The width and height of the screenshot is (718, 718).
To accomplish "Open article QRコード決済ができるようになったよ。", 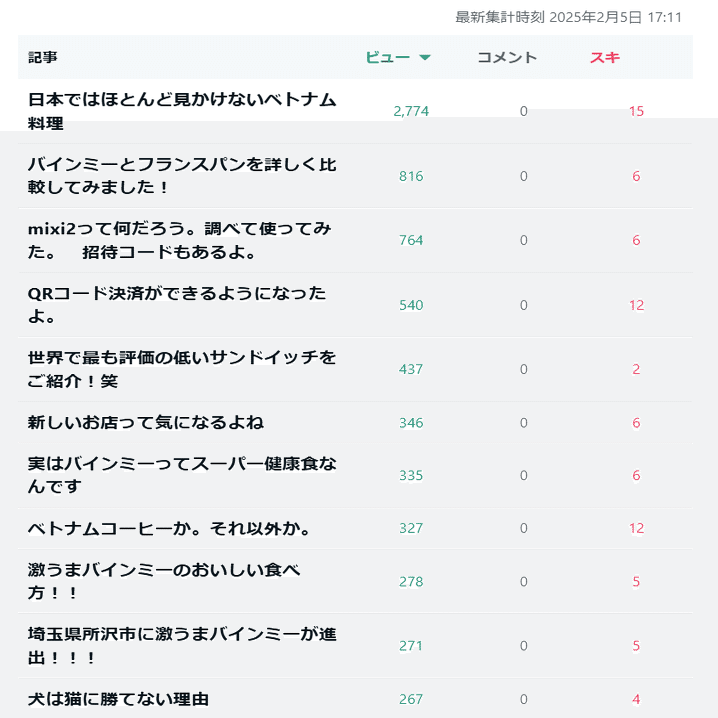I will point(177,305).
